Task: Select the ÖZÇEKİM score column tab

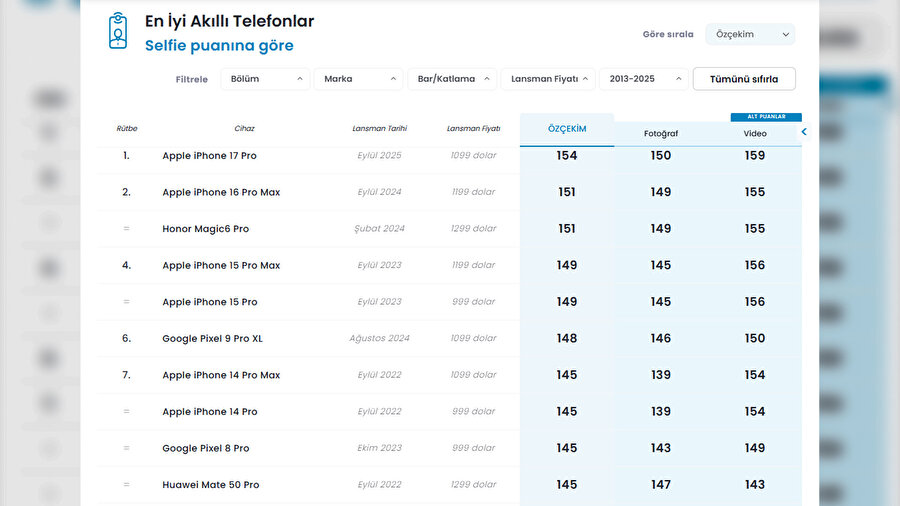Action: (567, 129)
